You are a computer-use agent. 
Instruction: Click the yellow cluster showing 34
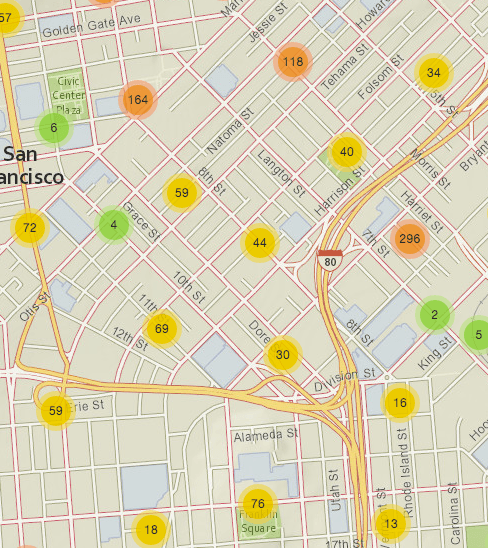click(434, 73)
